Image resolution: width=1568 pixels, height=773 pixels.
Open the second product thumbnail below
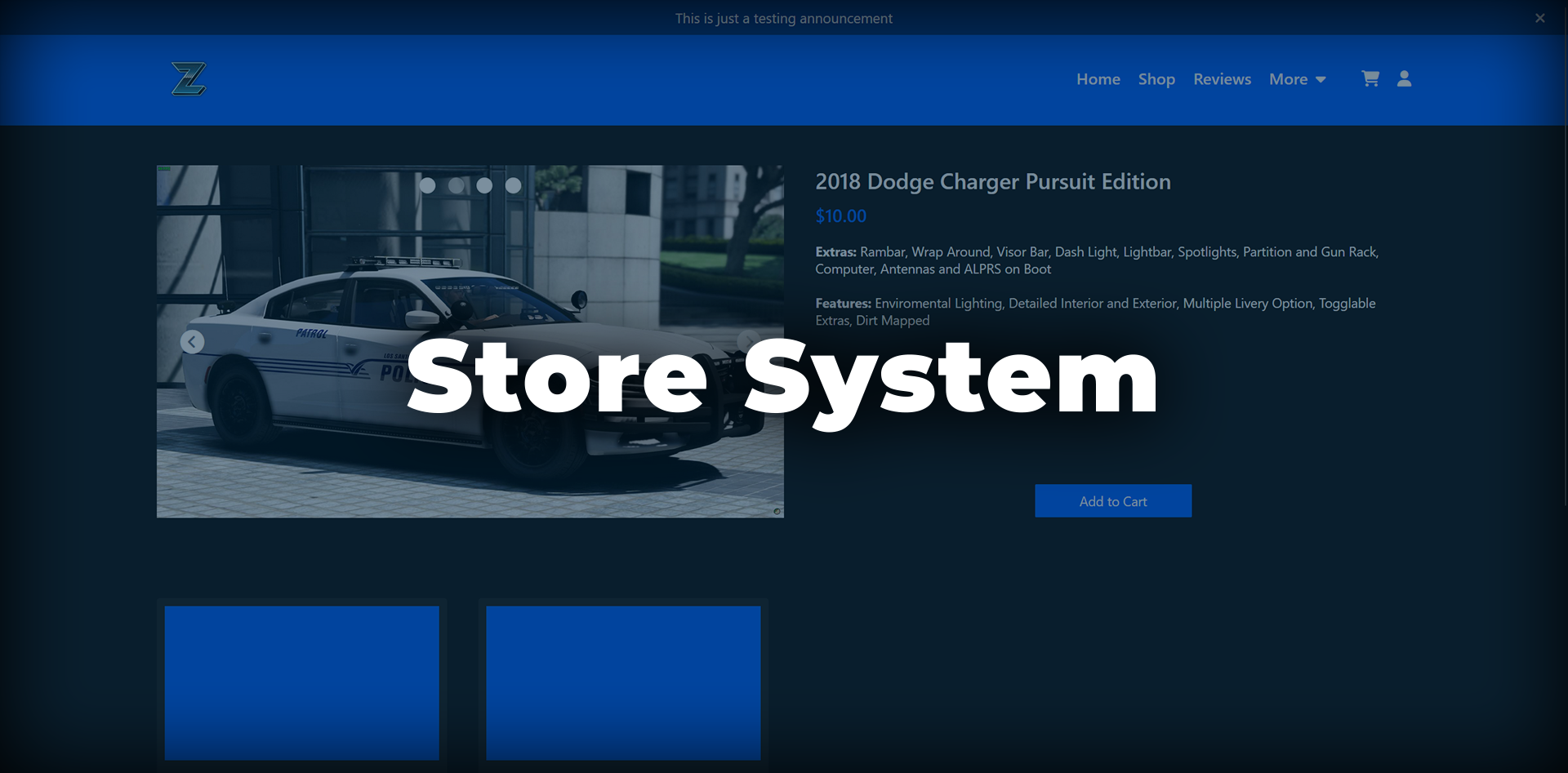pyautogui.click(x=623, y=683)
